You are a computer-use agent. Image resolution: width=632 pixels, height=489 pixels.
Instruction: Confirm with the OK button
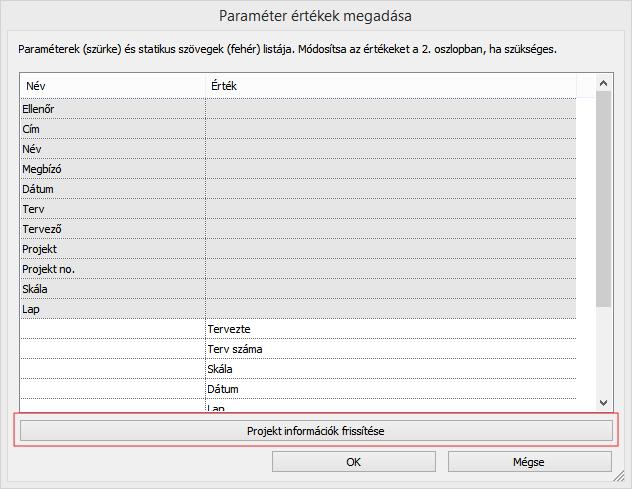click(x=353, y=462)
